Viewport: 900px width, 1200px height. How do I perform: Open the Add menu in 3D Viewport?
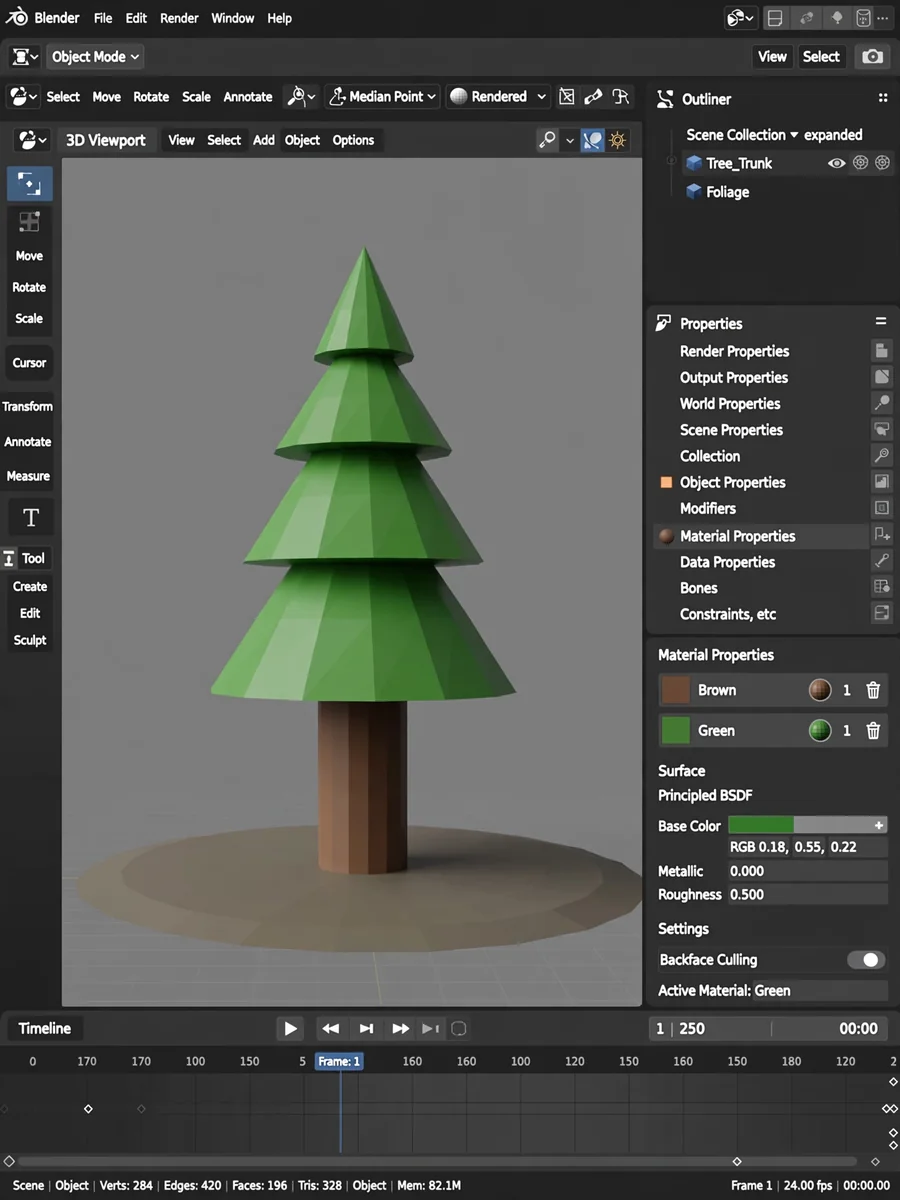coord(263,140)
